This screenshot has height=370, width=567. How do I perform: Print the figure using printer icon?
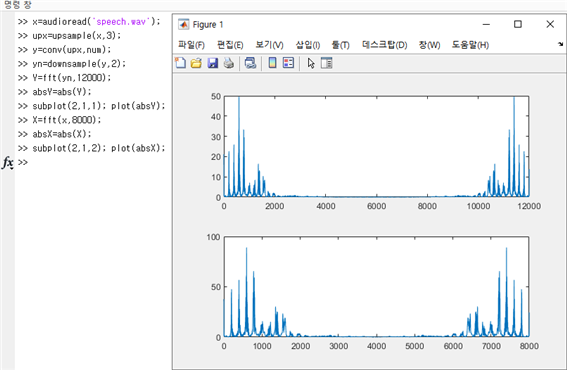coord(229,63)
